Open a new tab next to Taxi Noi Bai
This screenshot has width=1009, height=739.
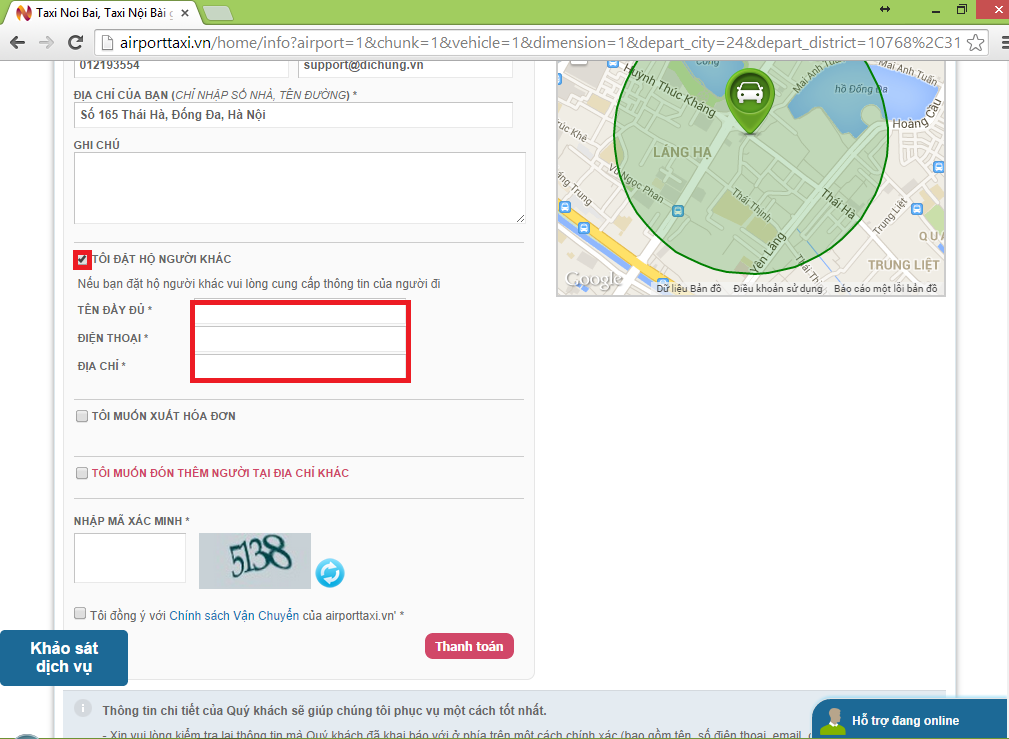point(217,13)
